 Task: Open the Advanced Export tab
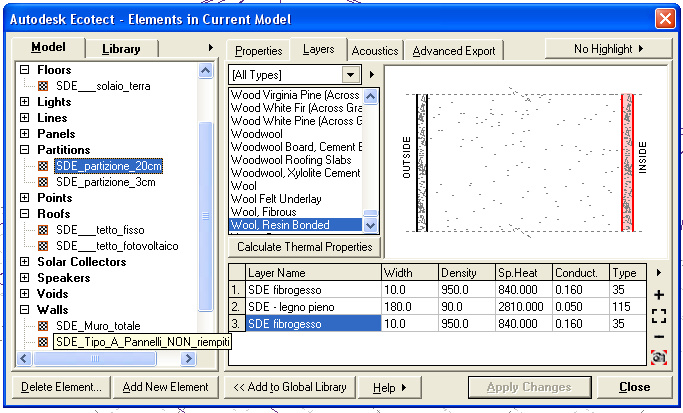453,51
